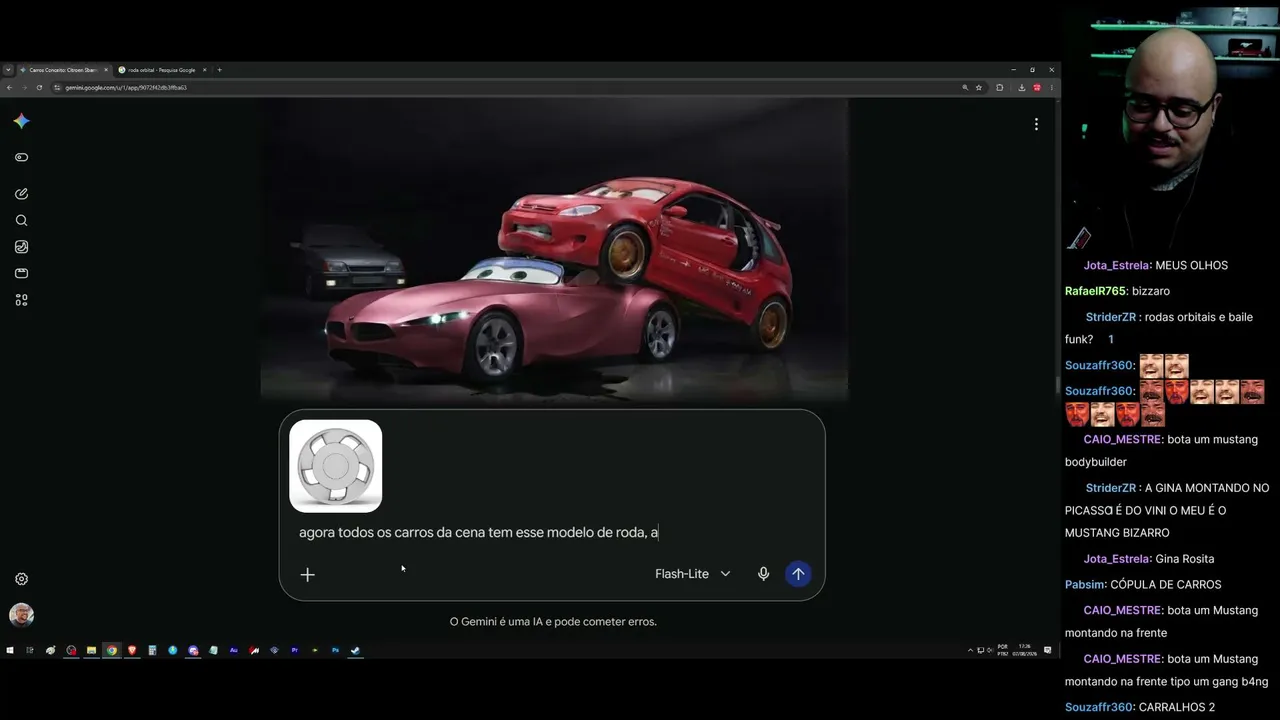
Task: Open Gemini settings gear
Action: [x=21, y=579]
